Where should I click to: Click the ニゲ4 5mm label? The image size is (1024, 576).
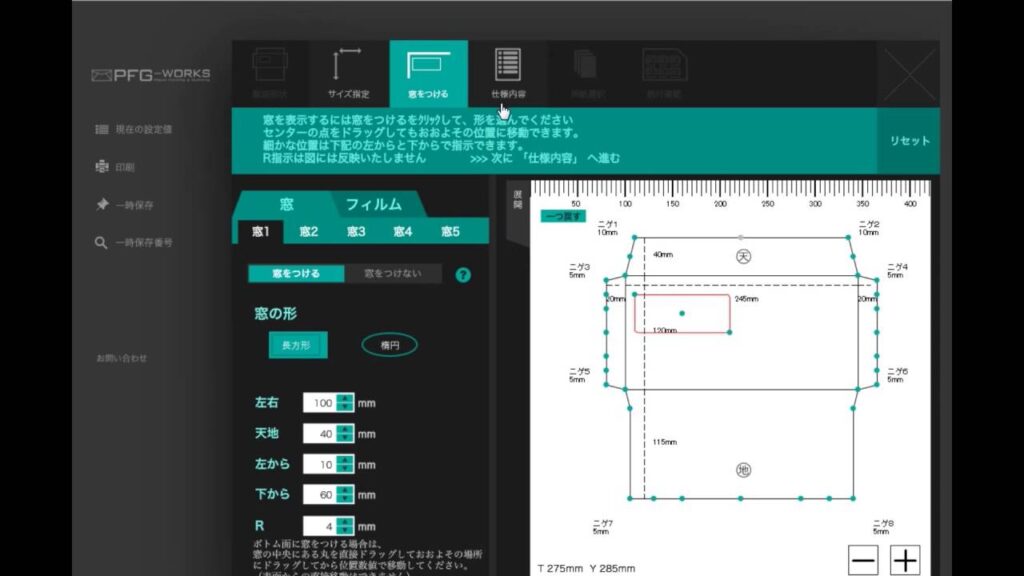pos(897,271)
